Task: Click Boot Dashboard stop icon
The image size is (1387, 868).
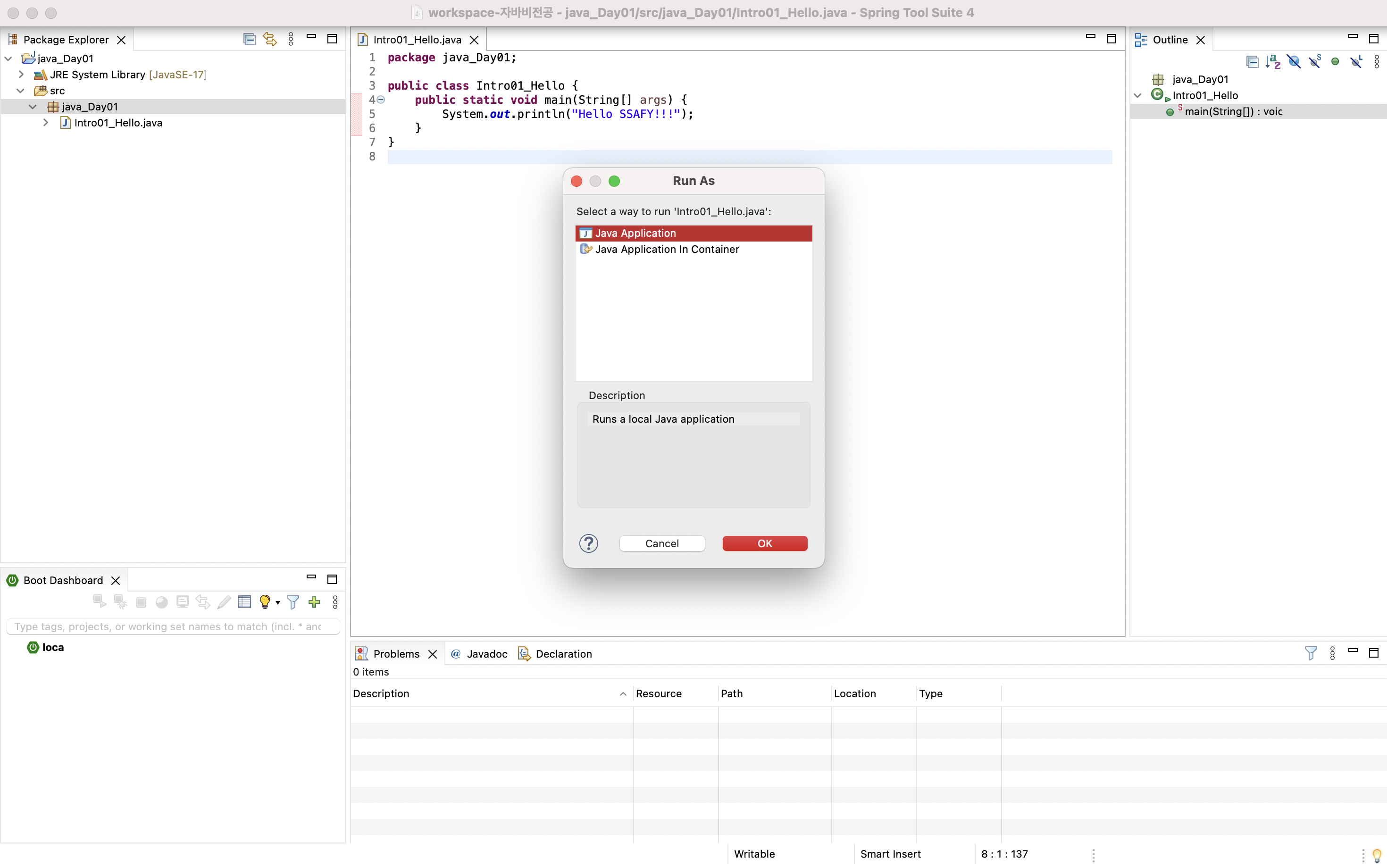Action: click(x=141, y=602)
